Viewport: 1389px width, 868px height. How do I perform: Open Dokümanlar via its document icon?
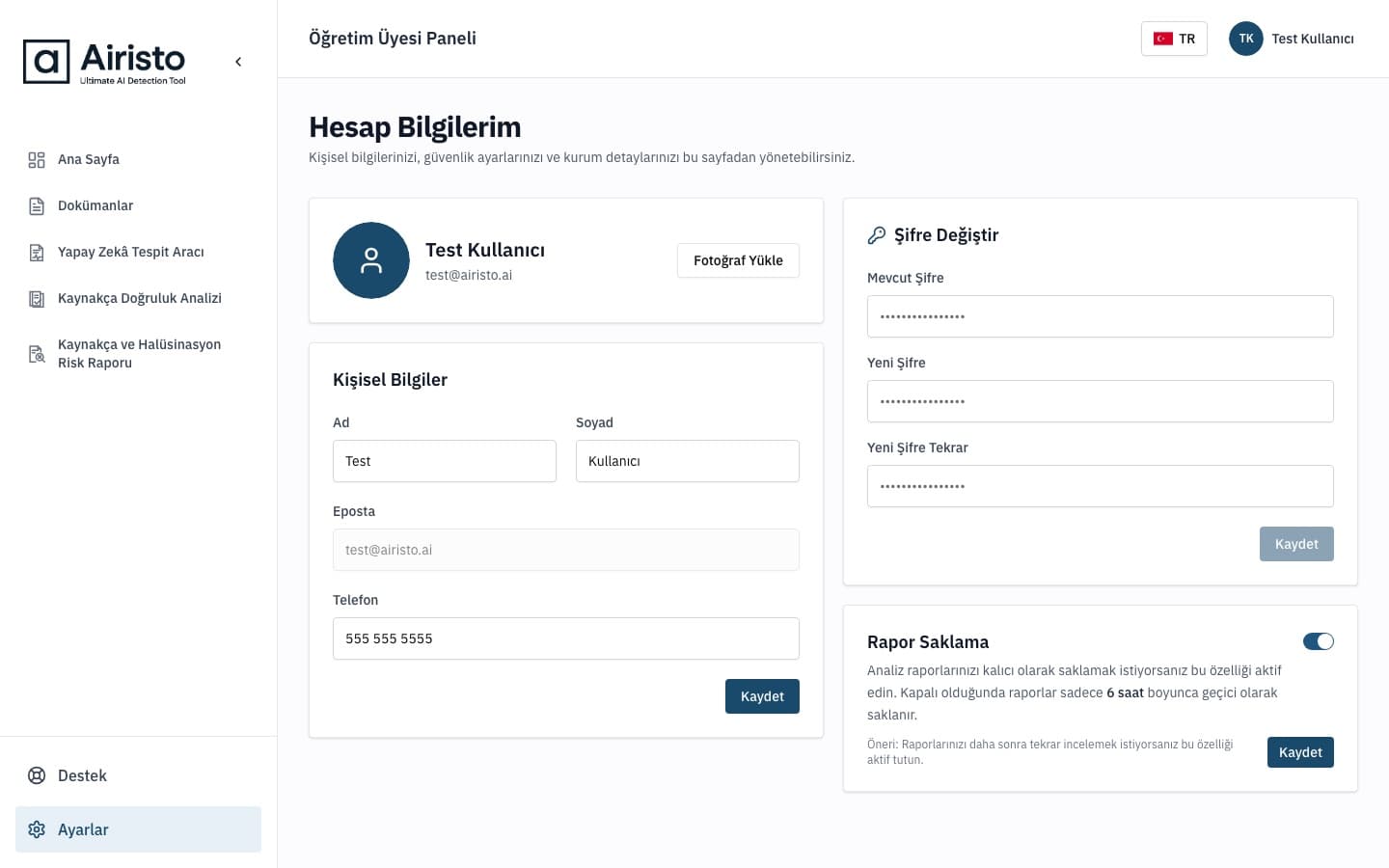click(x=37, y=206)
